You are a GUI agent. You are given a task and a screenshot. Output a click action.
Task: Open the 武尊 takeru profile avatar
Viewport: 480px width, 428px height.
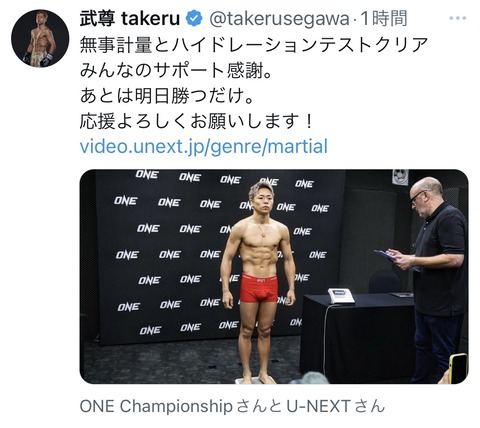click(40, 39)
